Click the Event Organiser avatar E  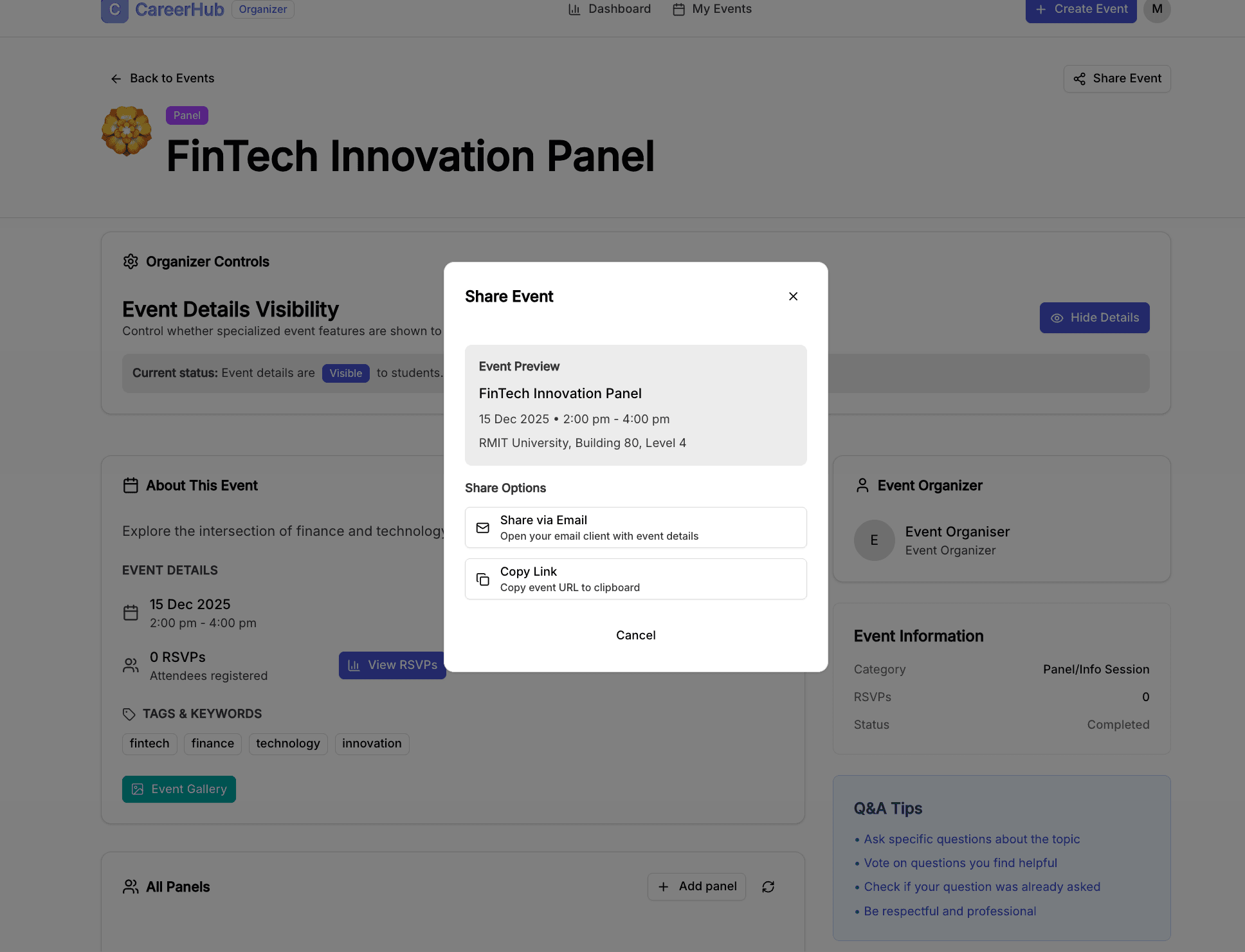pyautogui.click(x=874, y=540)
